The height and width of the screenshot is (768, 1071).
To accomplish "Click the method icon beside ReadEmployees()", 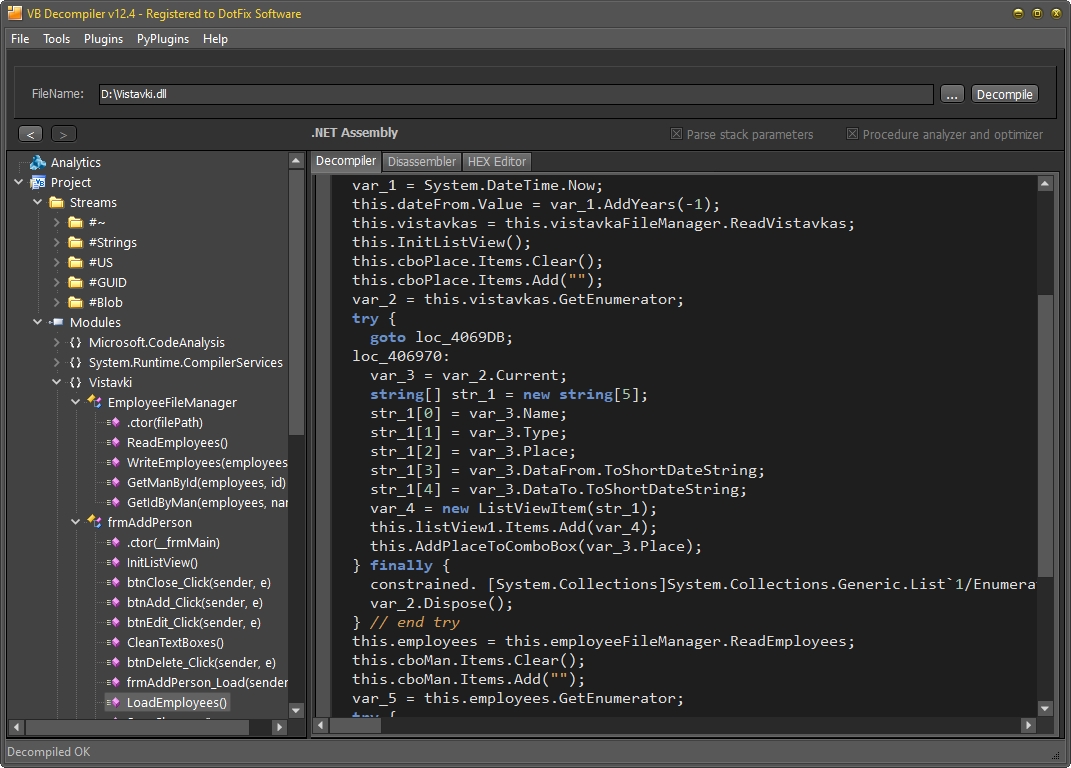I will [113, 442].
